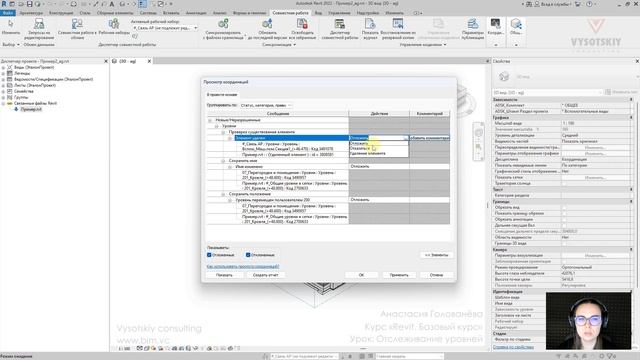Collapse the Уровни node in dialog
Viewport: 640px width, 360px height.
217,127
